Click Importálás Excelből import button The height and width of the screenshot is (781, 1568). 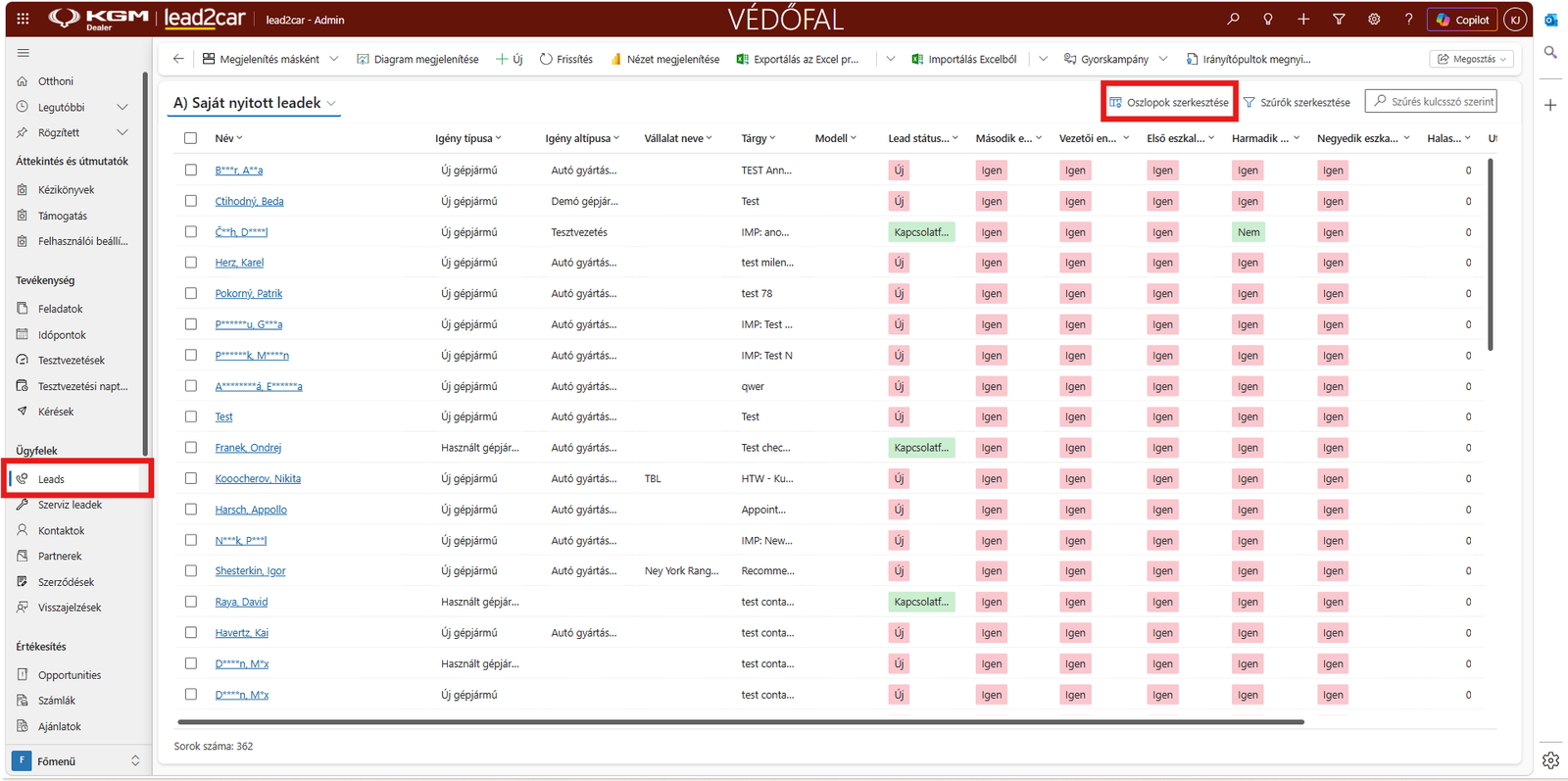click(964, 59)
